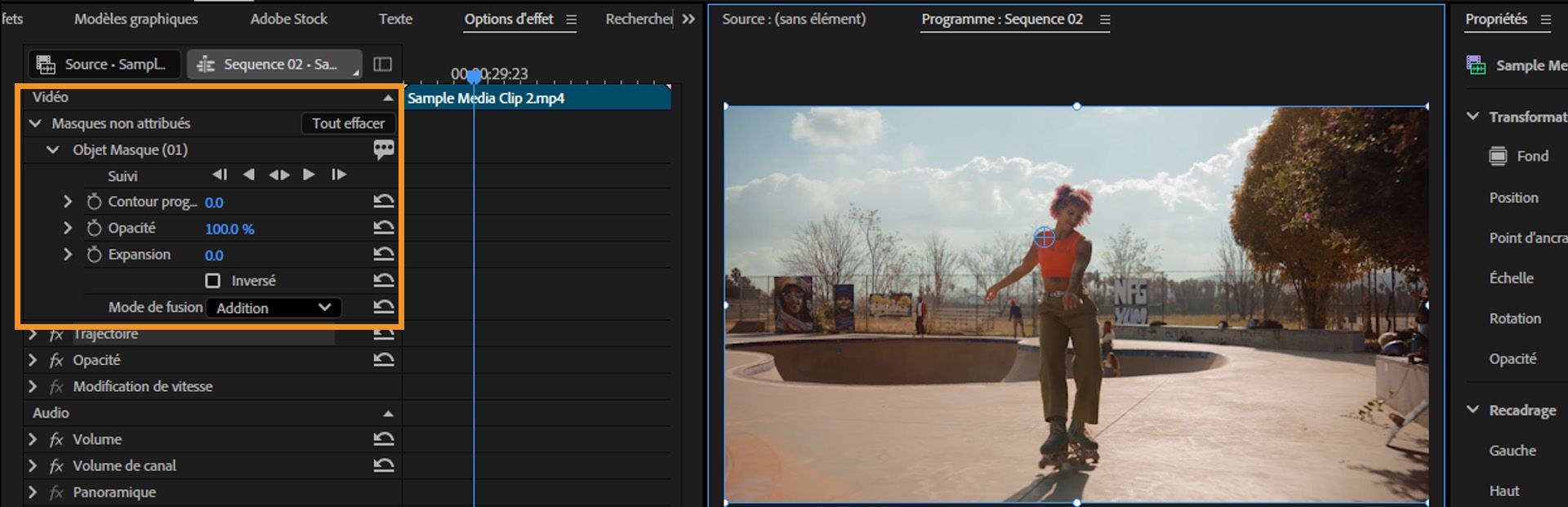
Task: Track mask in both directions
Action: pos(279,175)
